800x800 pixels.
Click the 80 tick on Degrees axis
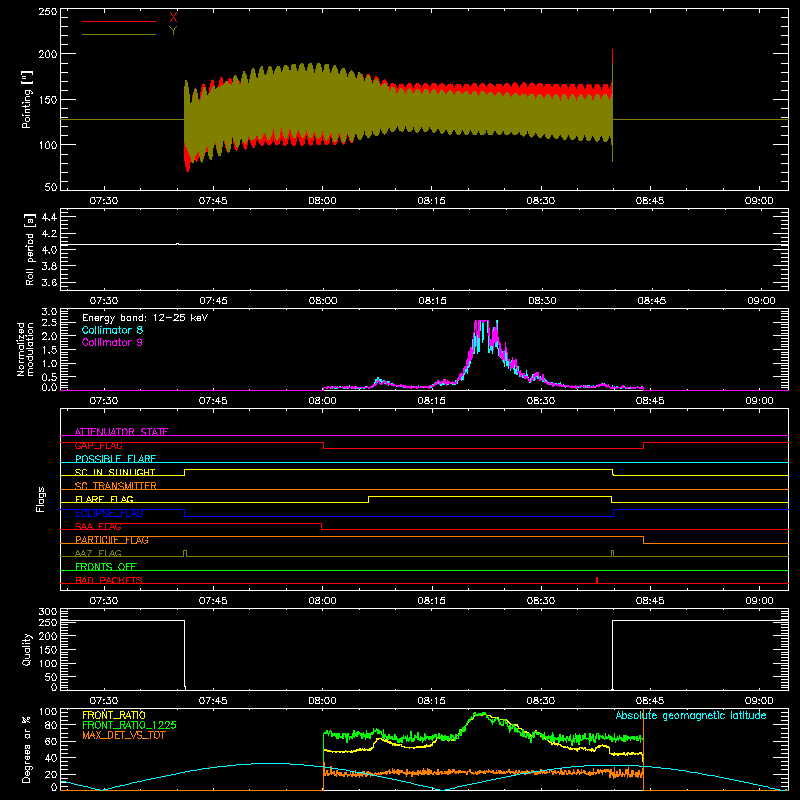pyautogui.click(x=51, y=725)
